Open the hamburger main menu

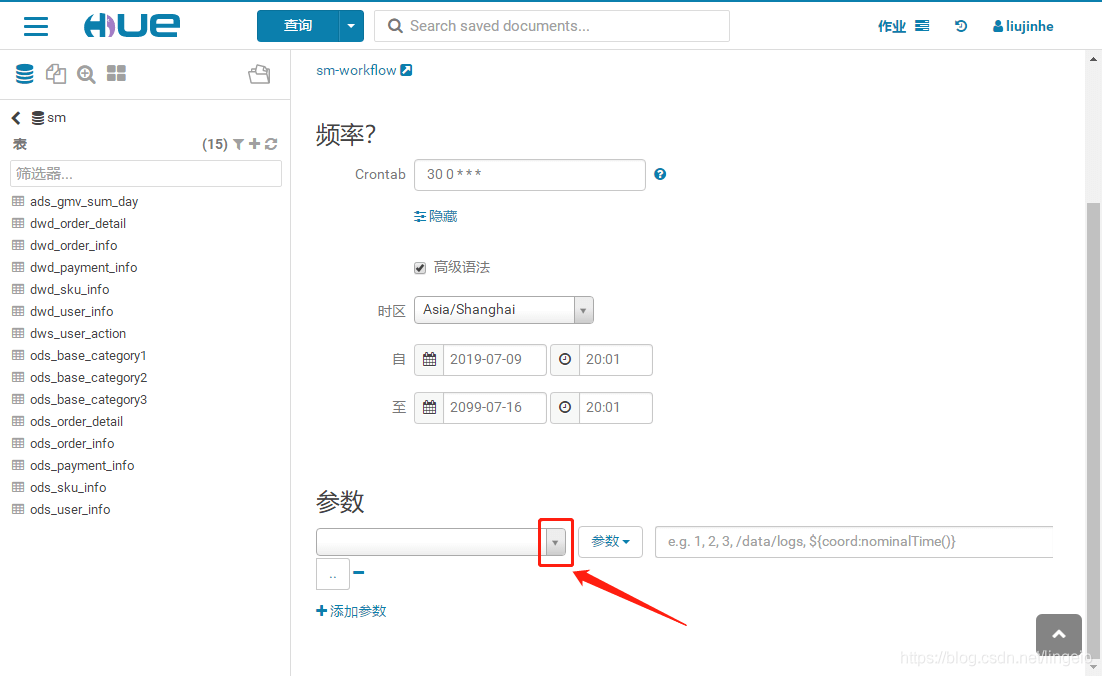(x=36, y=27)
